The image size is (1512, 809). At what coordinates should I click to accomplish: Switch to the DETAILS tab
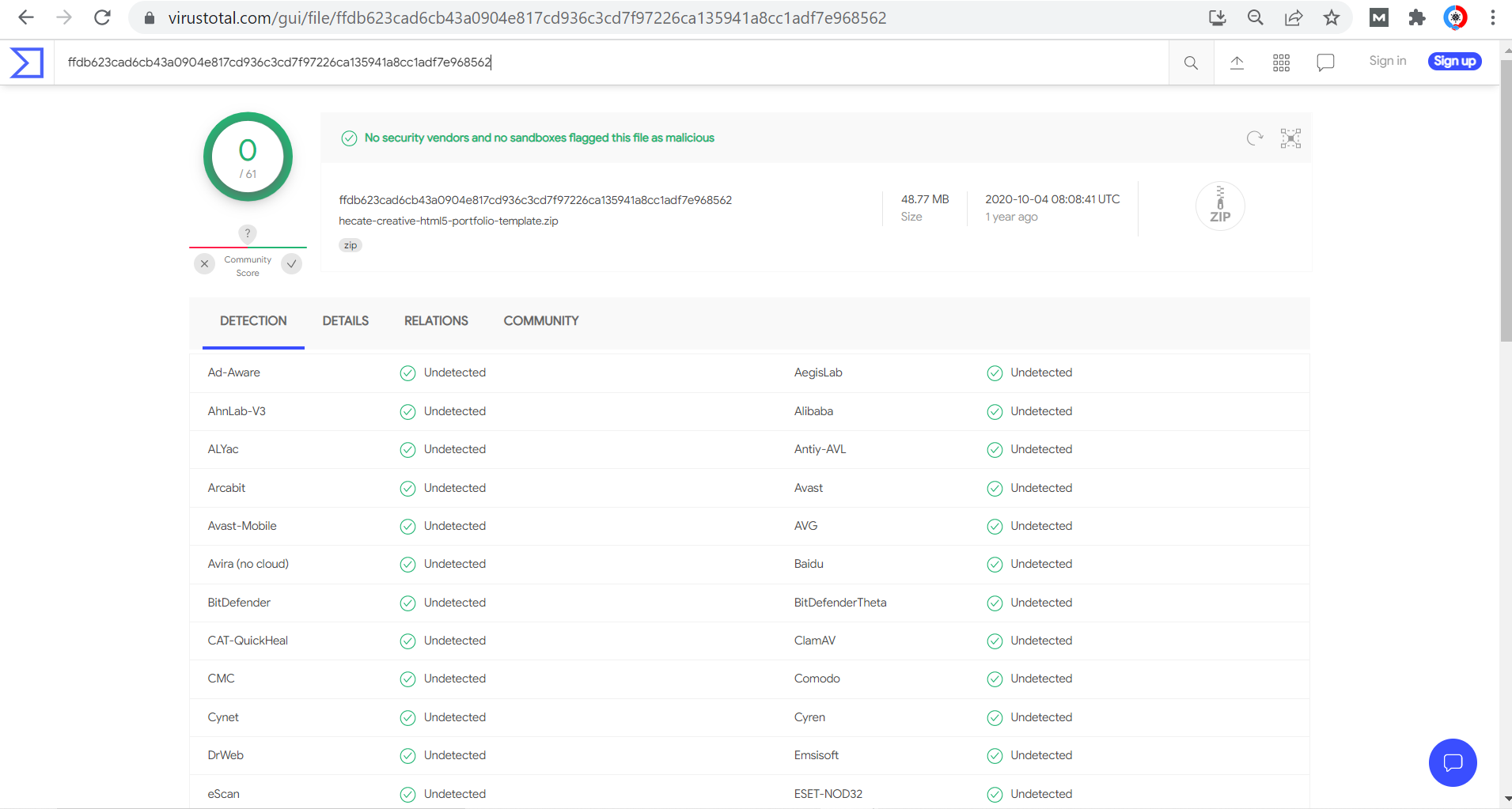pyautogui.click(x=346, y=321)
